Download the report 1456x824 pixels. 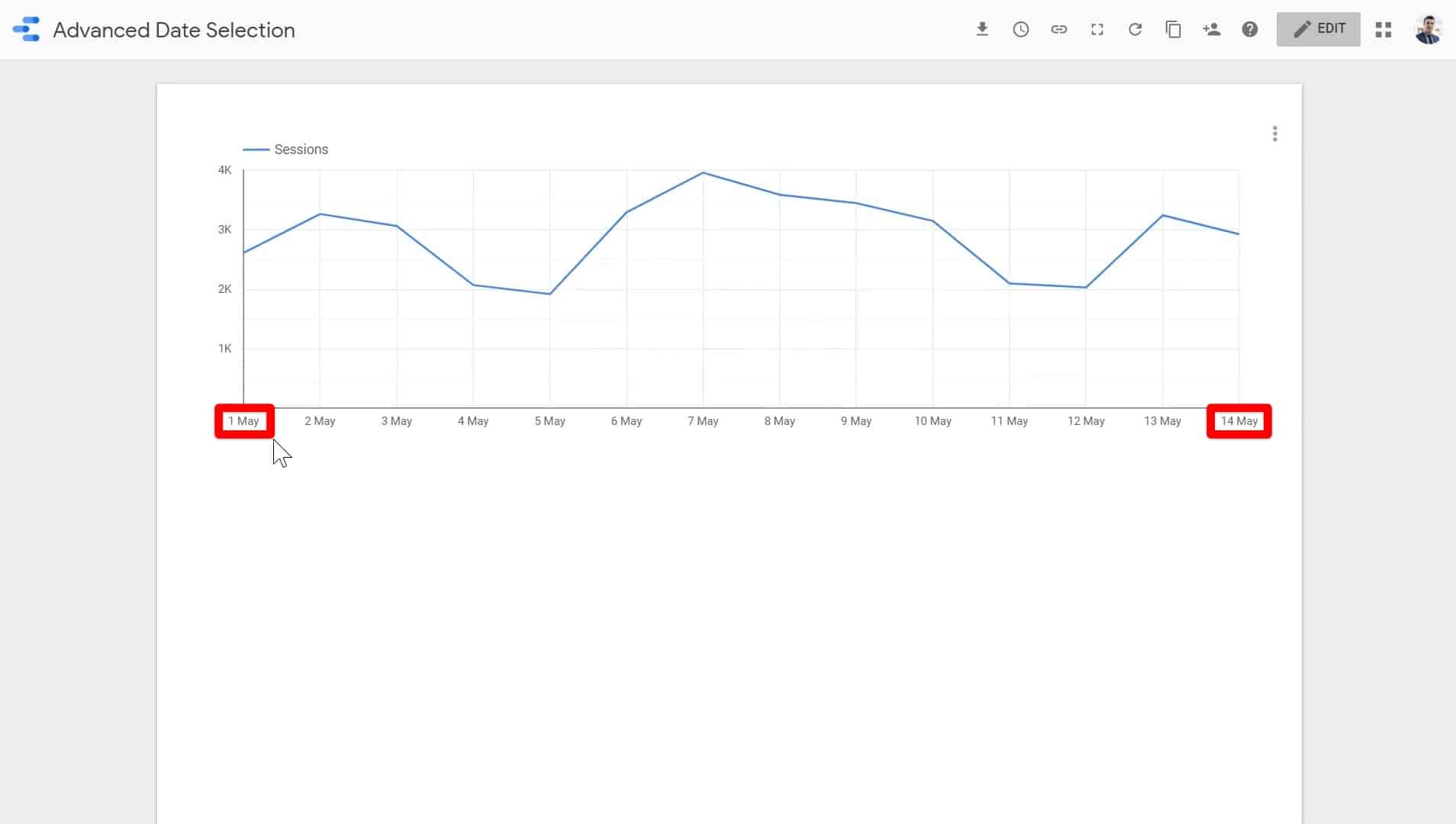pyautogui.click(x=982, y=30)
